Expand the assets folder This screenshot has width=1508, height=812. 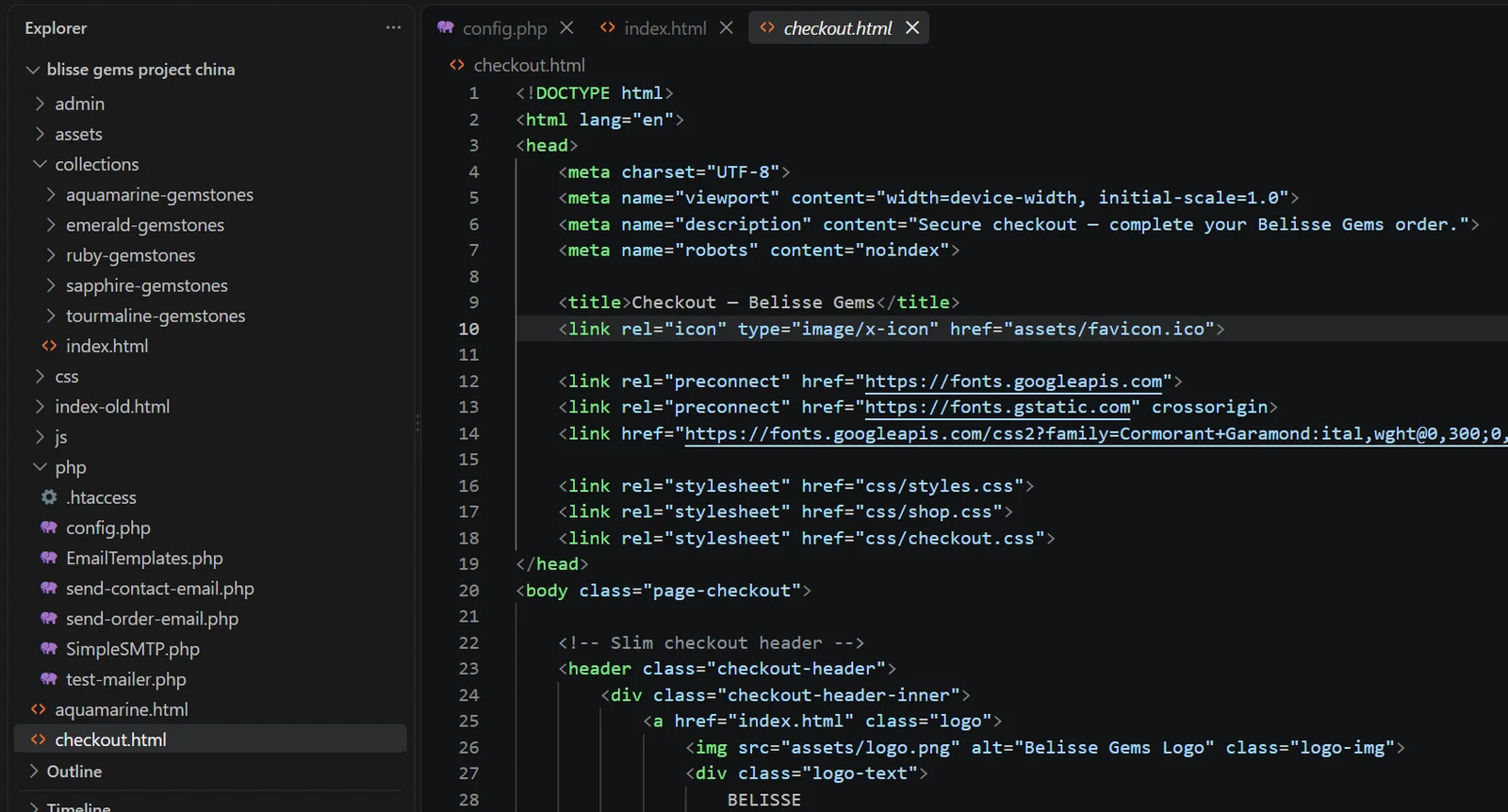[40, 134]
